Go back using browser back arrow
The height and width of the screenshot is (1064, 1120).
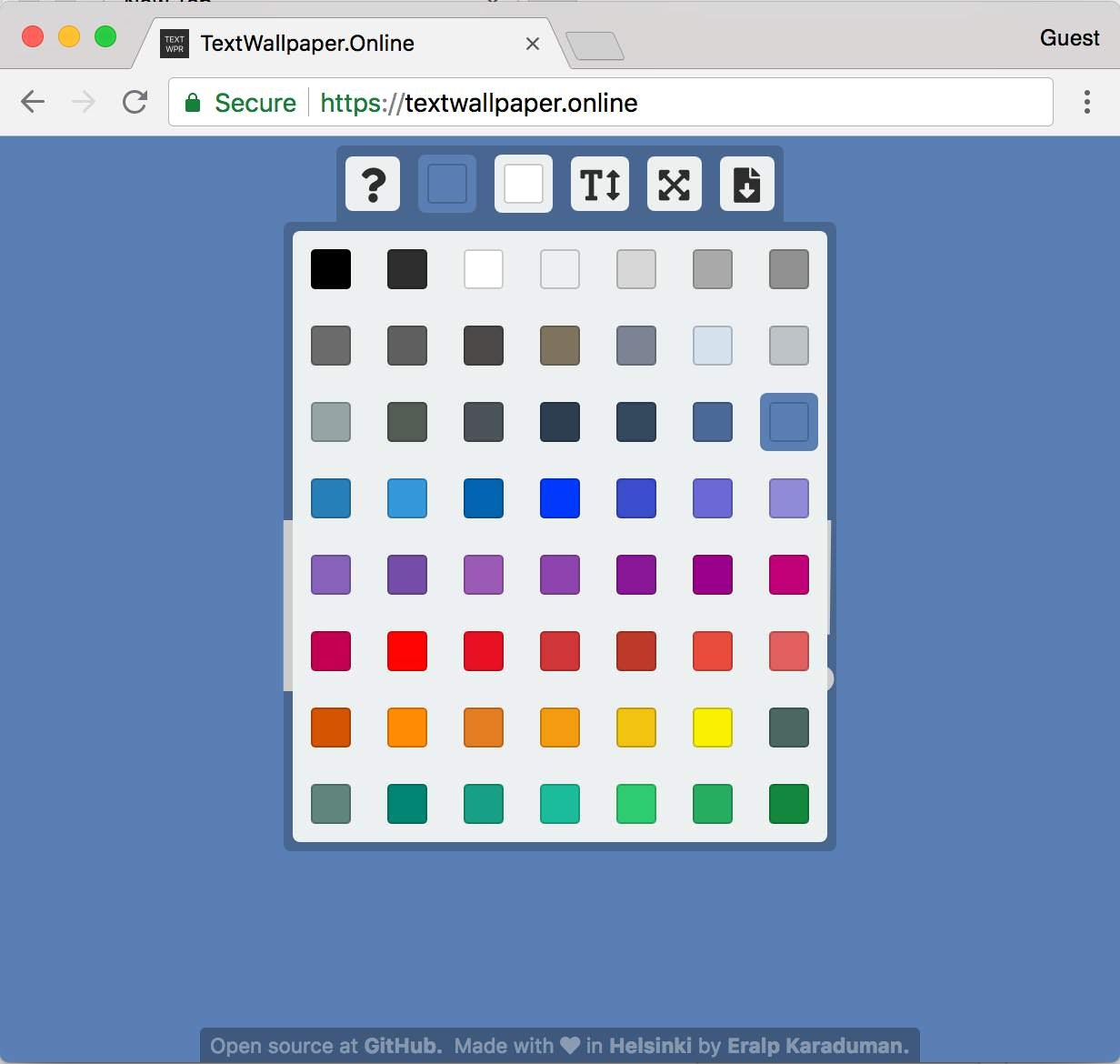(33, 102)
